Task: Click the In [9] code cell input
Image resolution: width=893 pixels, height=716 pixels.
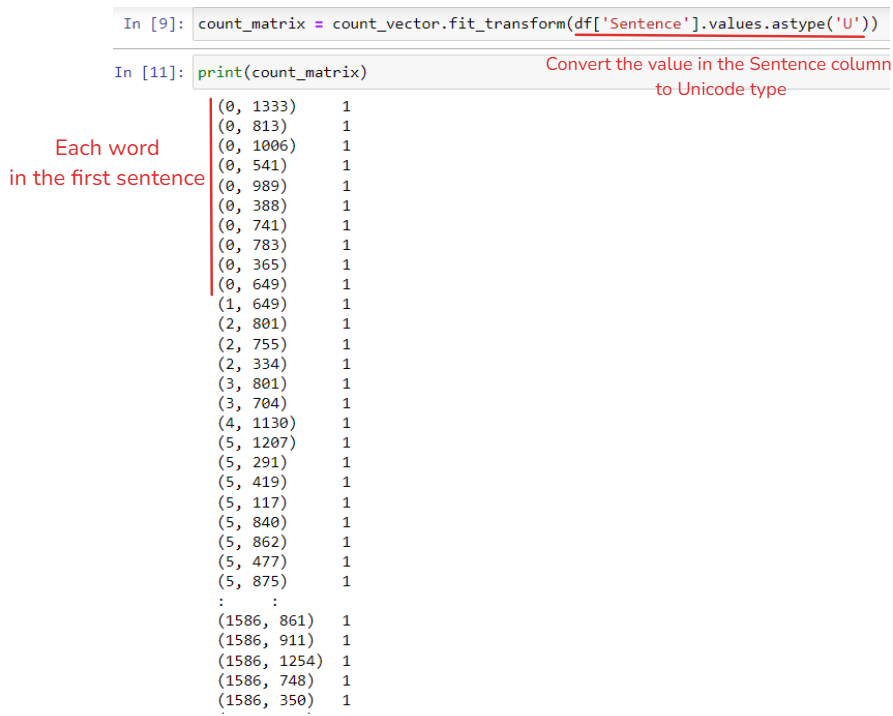Action: [542, 24]
